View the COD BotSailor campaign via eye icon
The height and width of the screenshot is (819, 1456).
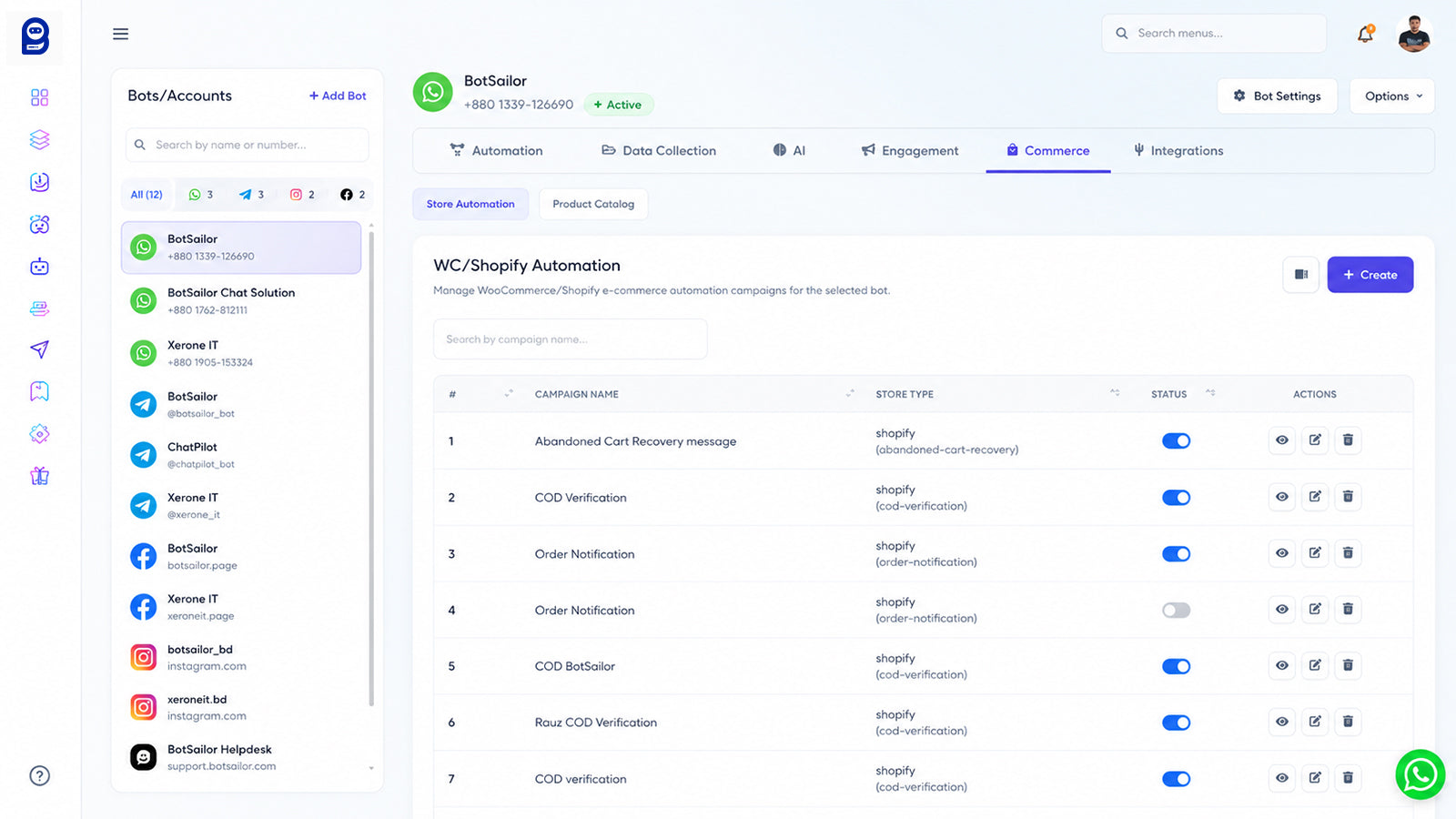pos(1281,665)
